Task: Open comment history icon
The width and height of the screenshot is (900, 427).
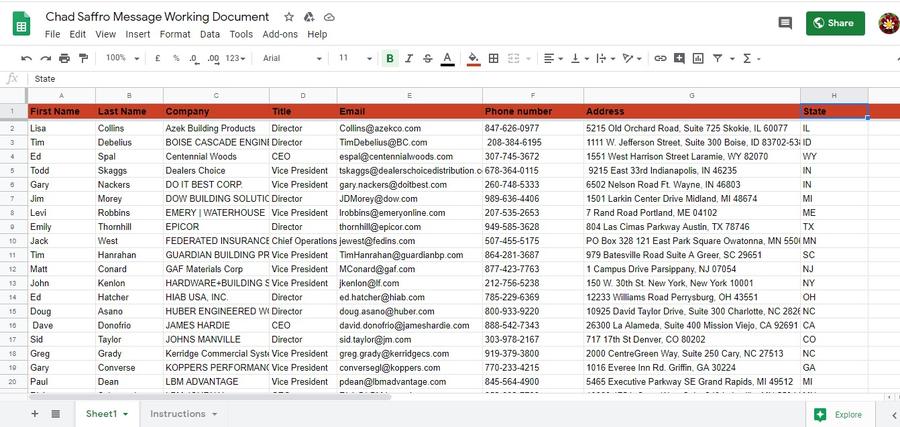Action: point(785,23)
